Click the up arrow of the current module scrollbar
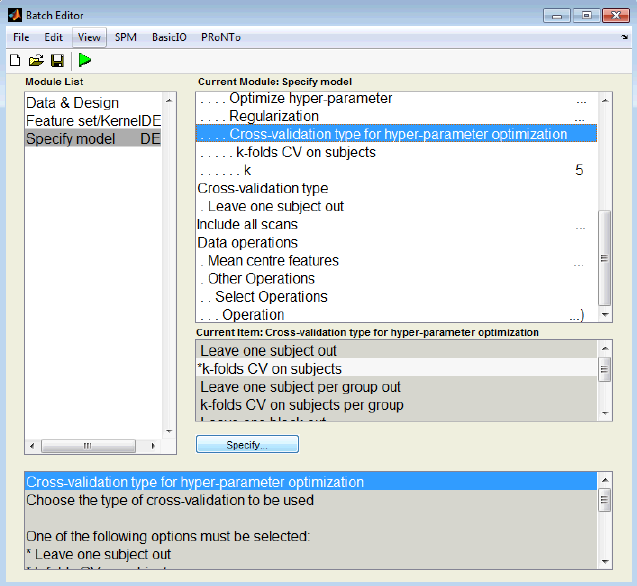Image resolution: width=637 pixels, height=586 pixels. [605, 100]
